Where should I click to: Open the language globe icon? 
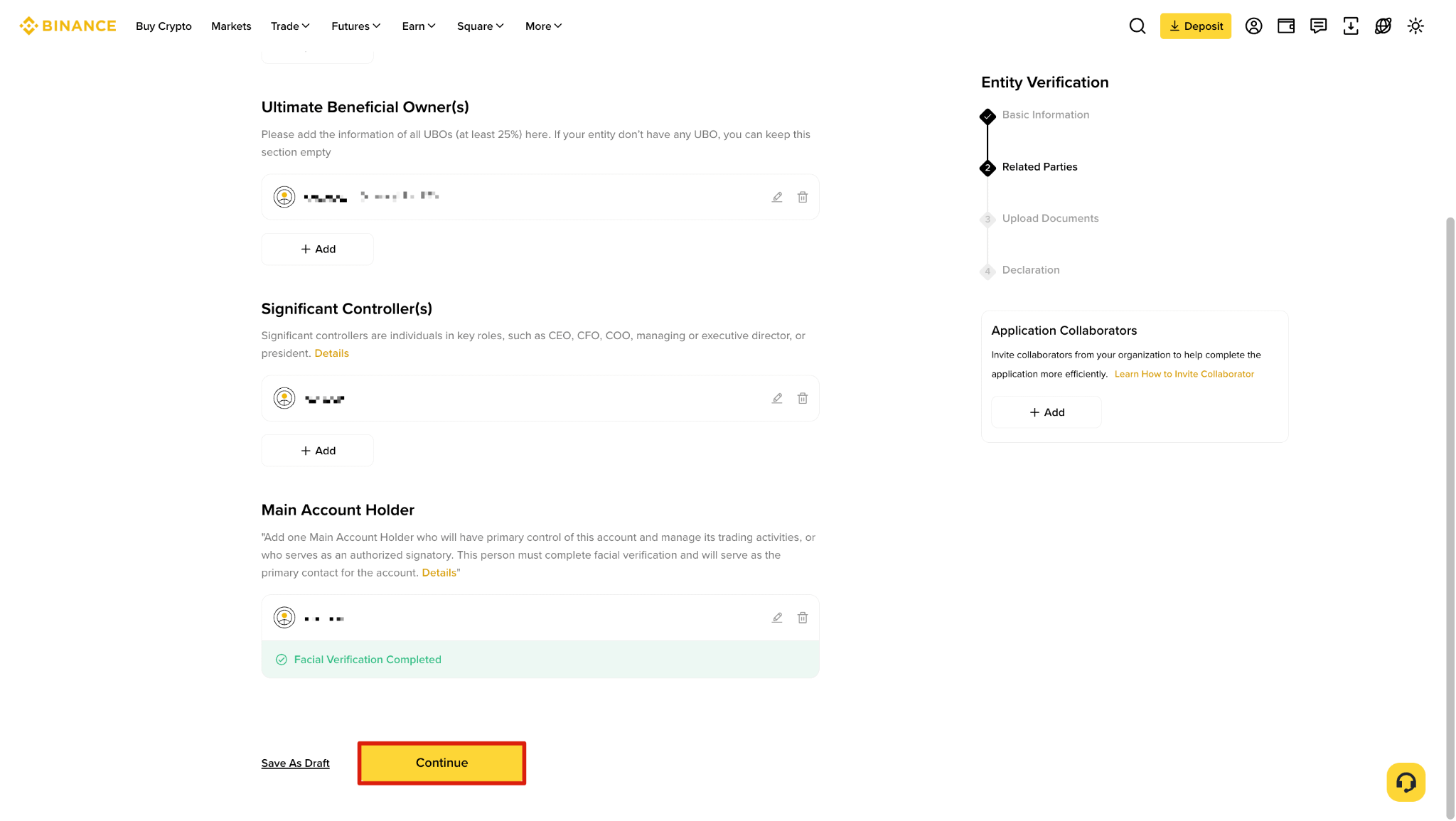1383,26
